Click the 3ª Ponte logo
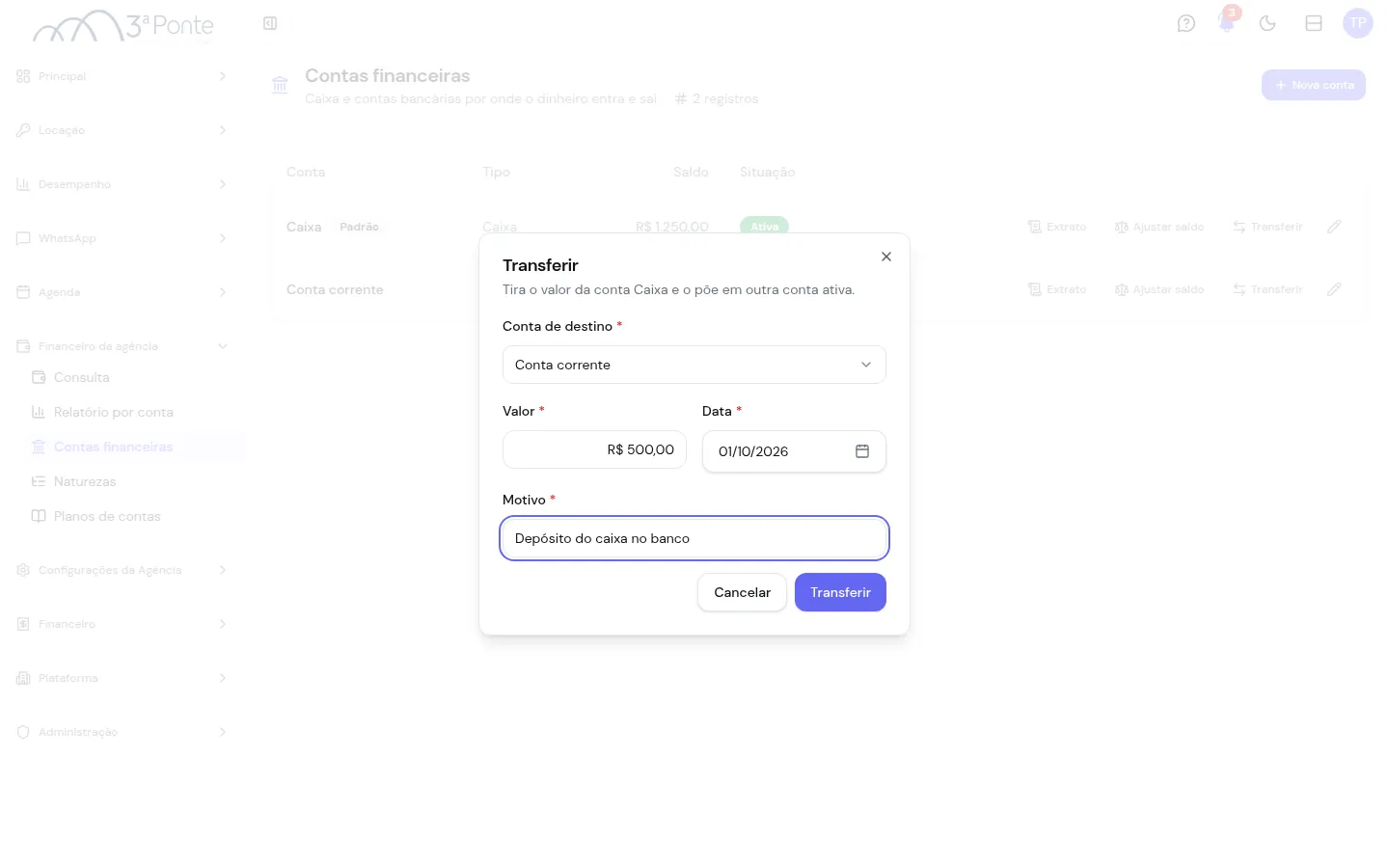The width and height of the screenshot is (1389, 868). (x=123, y=26)
